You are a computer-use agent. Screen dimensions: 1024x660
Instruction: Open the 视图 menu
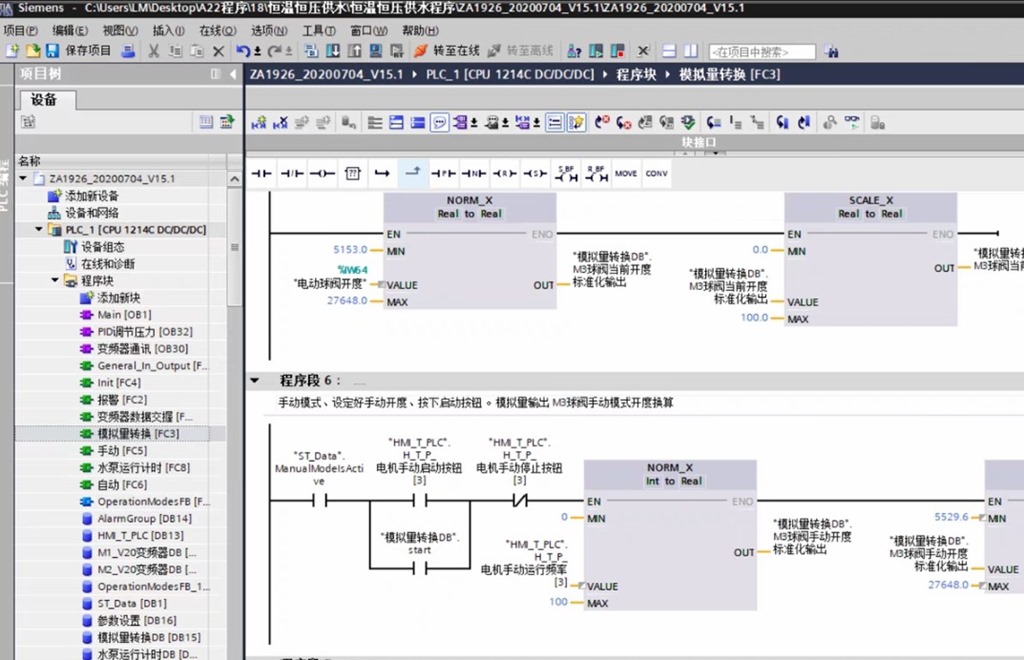pos(120,31)
